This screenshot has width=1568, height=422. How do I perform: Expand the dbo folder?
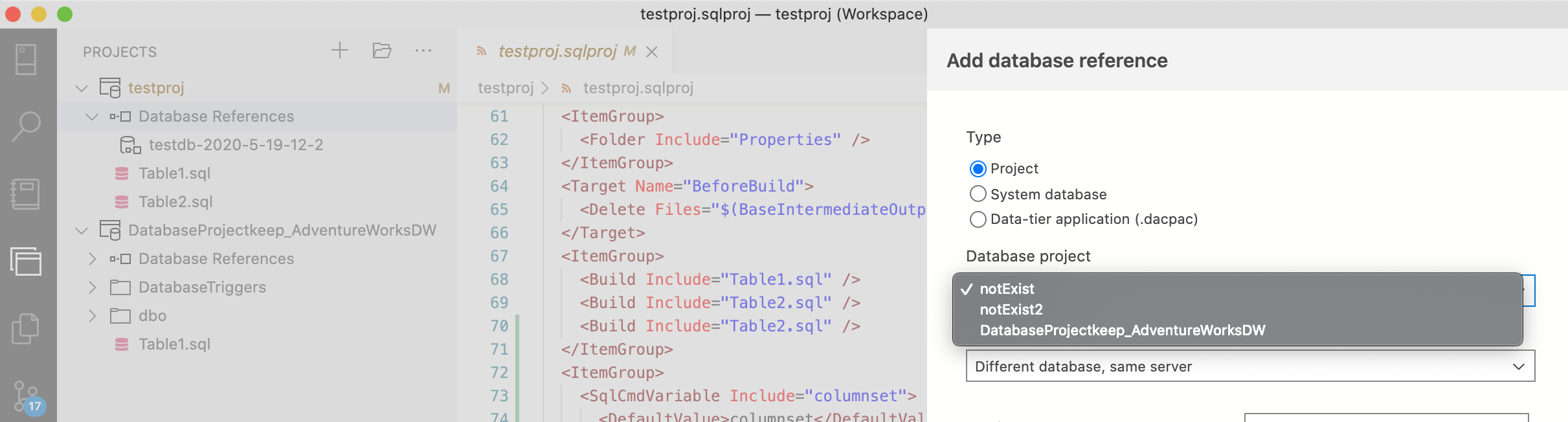[92, 316]
